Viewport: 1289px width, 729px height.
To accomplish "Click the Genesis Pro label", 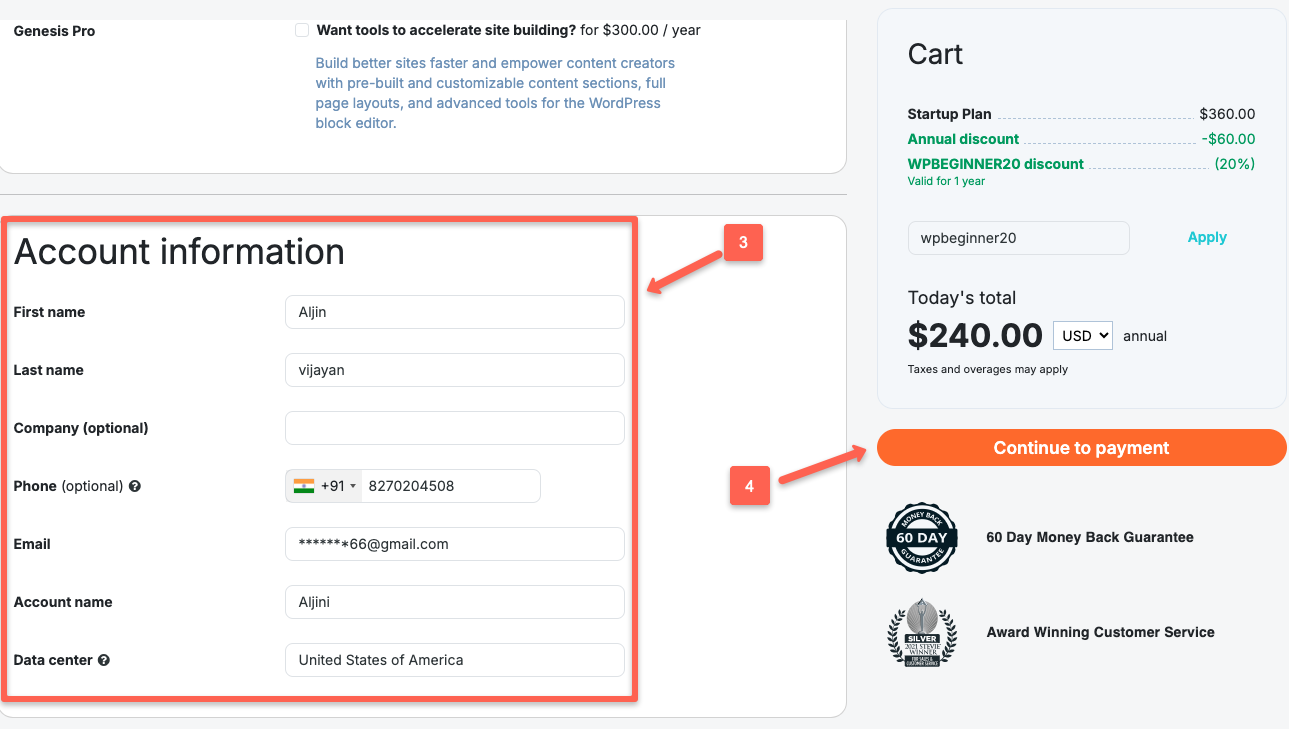I will 54,31.
